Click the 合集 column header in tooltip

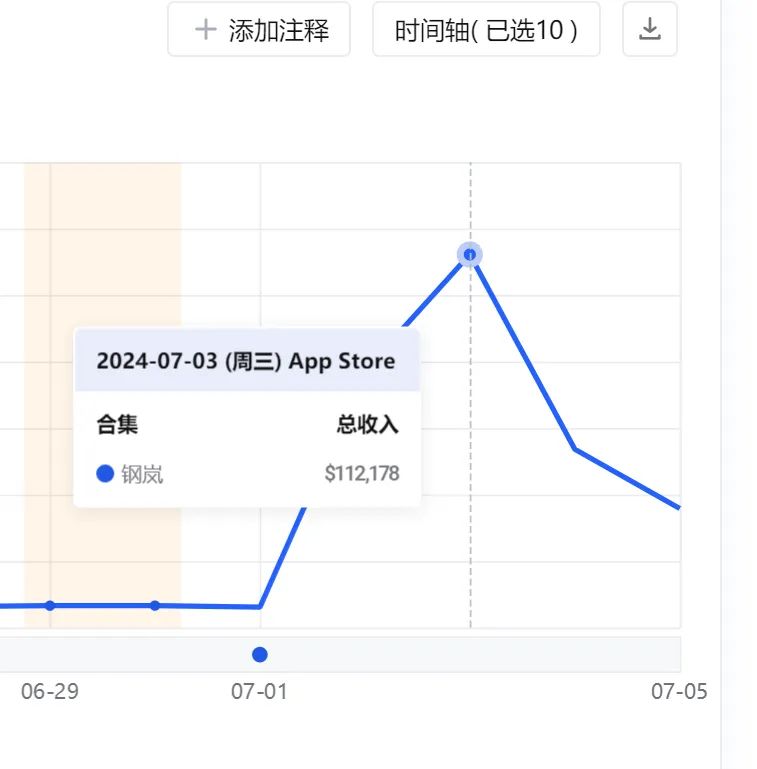[x=117, y=425]
